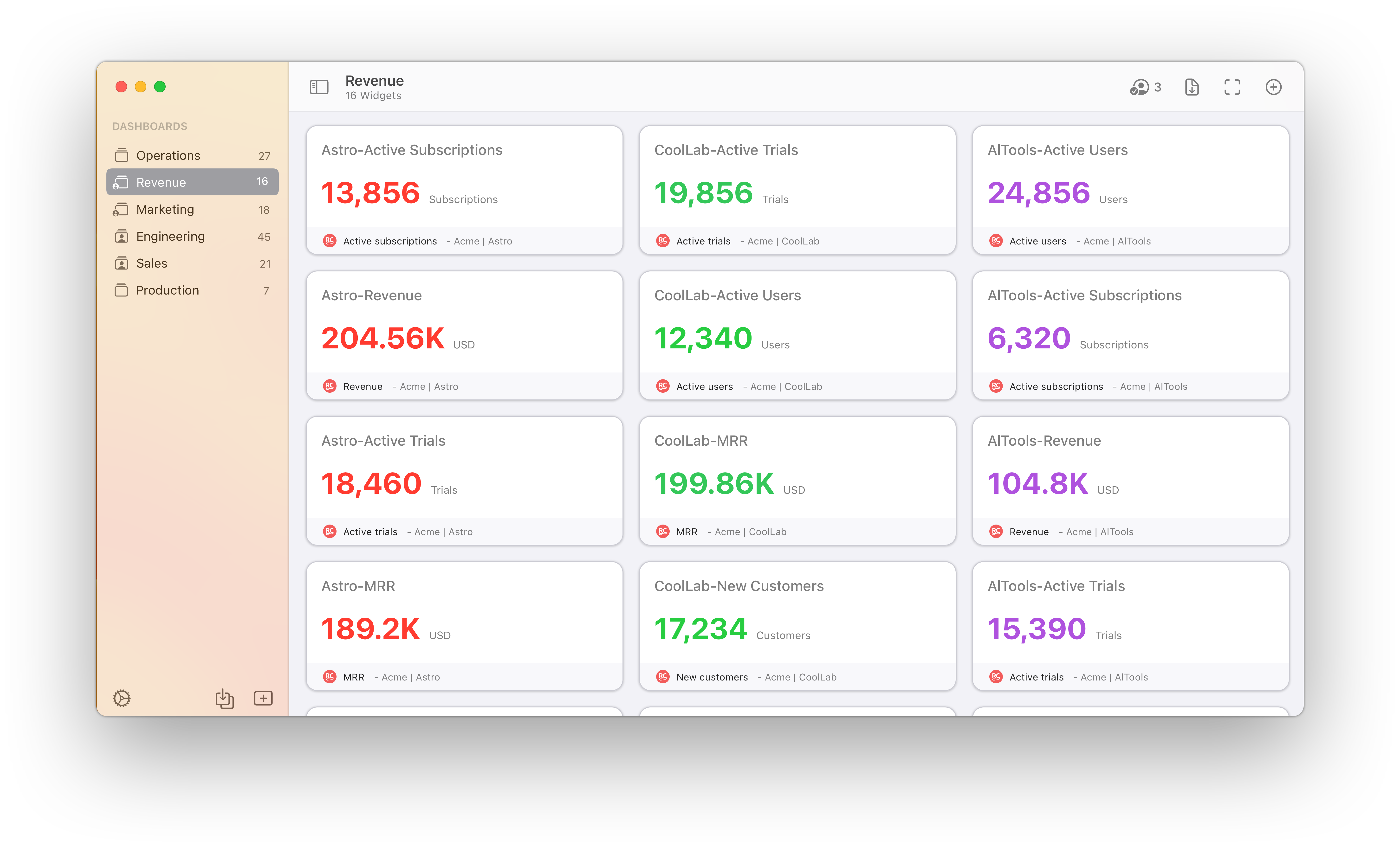Viewport: 1400px width, 847px height.
Task: Create new dashboard with the plus rectangle icon
Action: [x=263, y=698]
